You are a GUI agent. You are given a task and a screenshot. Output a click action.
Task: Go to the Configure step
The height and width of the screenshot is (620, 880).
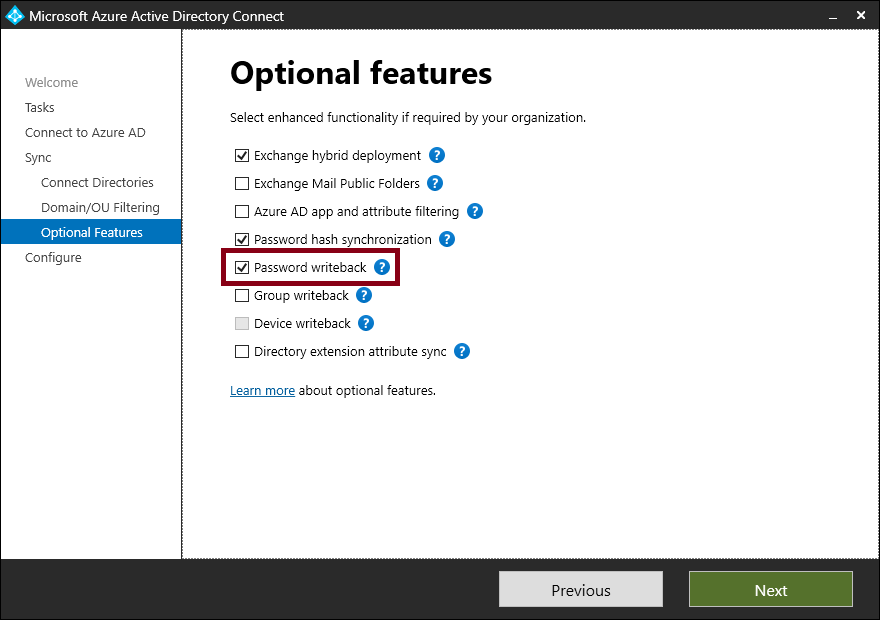pyautogui.click(x=53, y=258)
